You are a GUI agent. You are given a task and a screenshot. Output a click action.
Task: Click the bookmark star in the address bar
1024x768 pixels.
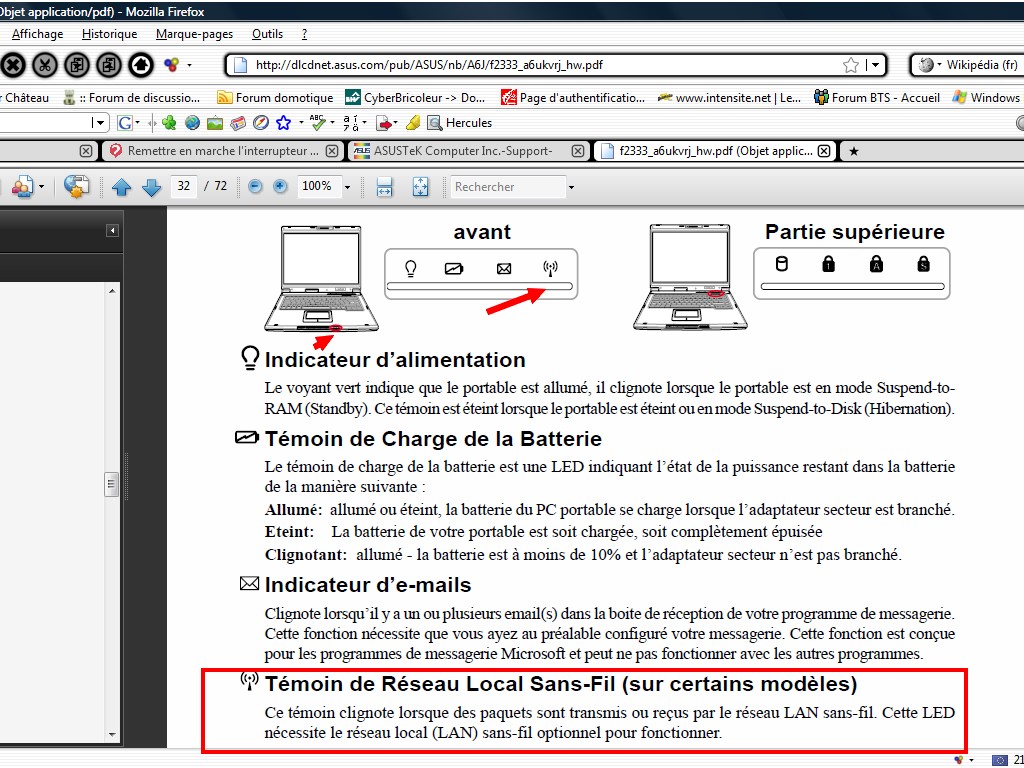point(851,65)
